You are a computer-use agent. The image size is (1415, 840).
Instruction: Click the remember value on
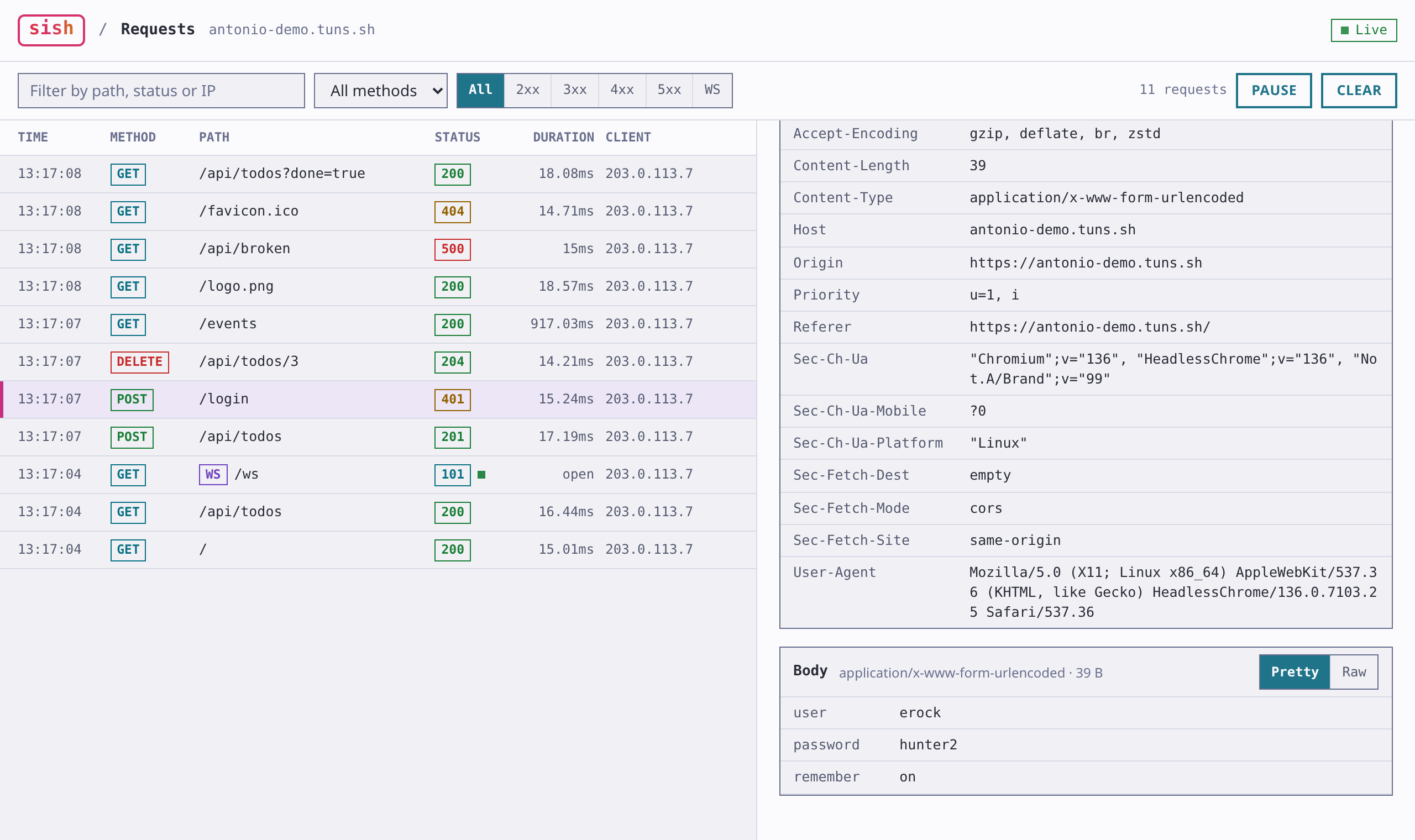click(x=907, y=777)
